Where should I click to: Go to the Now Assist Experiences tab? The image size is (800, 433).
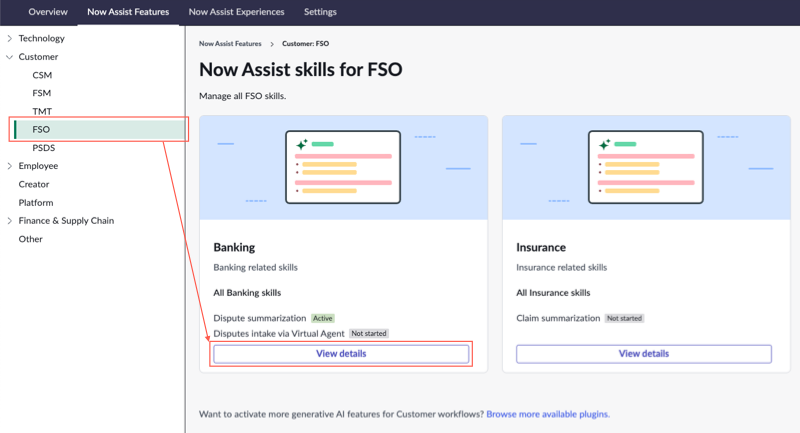[x=236, y=12]
